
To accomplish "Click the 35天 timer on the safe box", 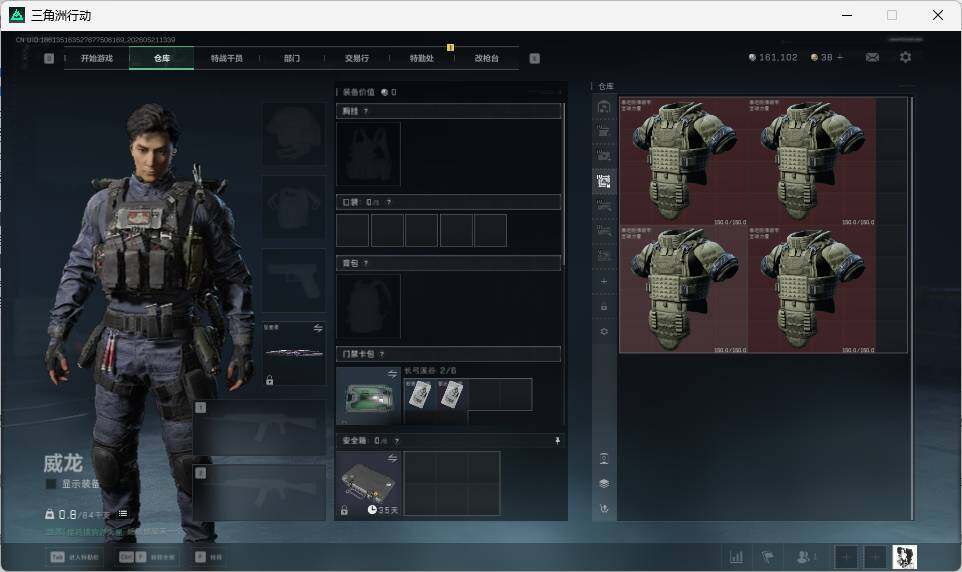I will (x=383, y=510).
